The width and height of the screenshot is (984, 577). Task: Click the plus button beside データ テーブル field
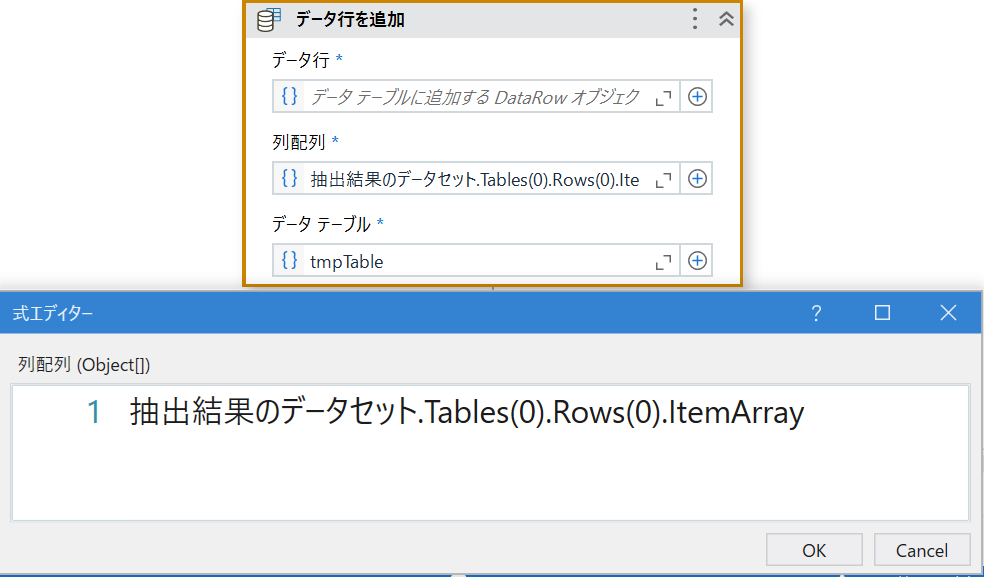pyautogui.click(x=697, y=261)
